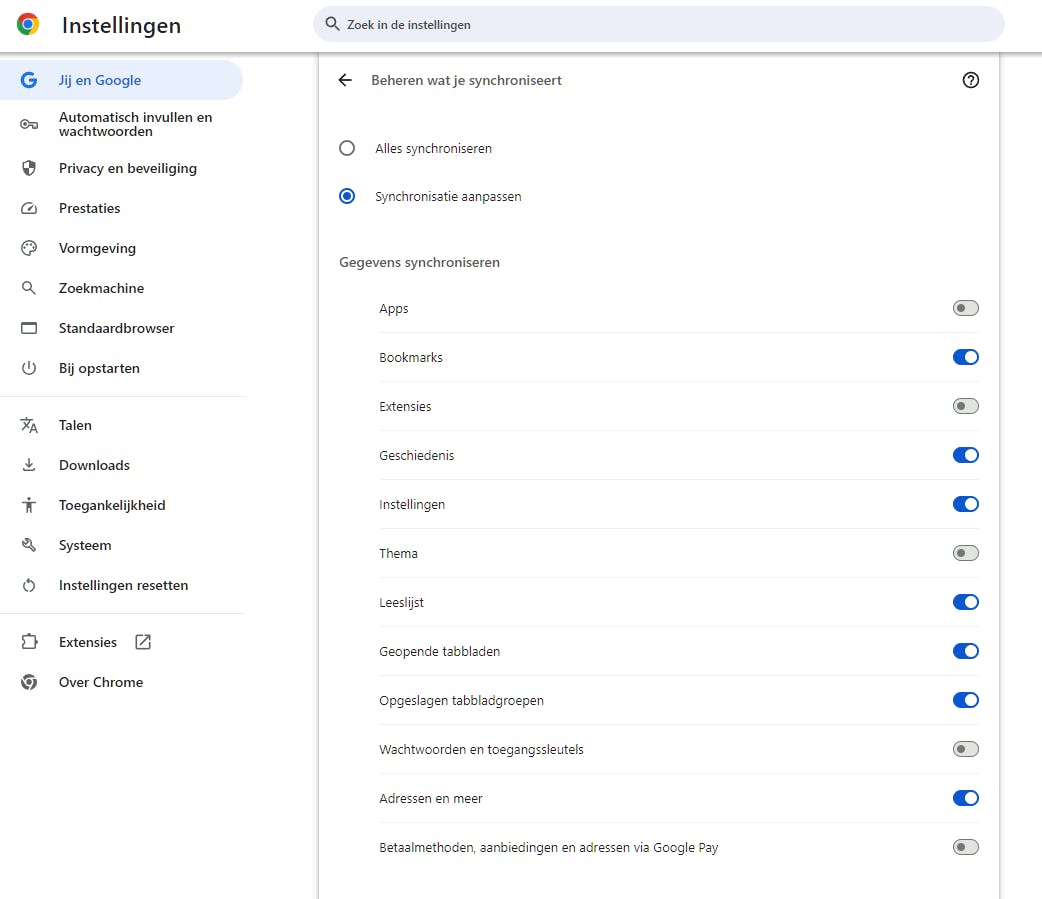
Task: Click the external link icon next to Extensies
Action: (143, 642)
